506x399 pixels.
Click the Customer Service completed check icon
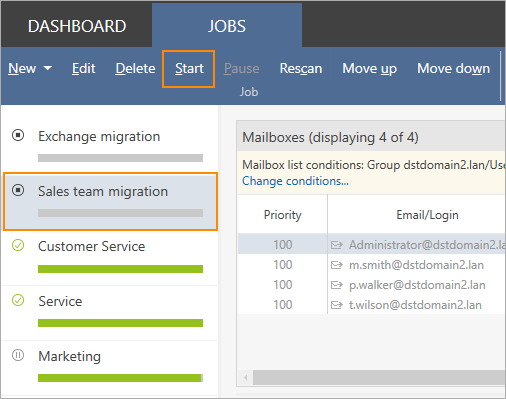[x=18, y=245]
